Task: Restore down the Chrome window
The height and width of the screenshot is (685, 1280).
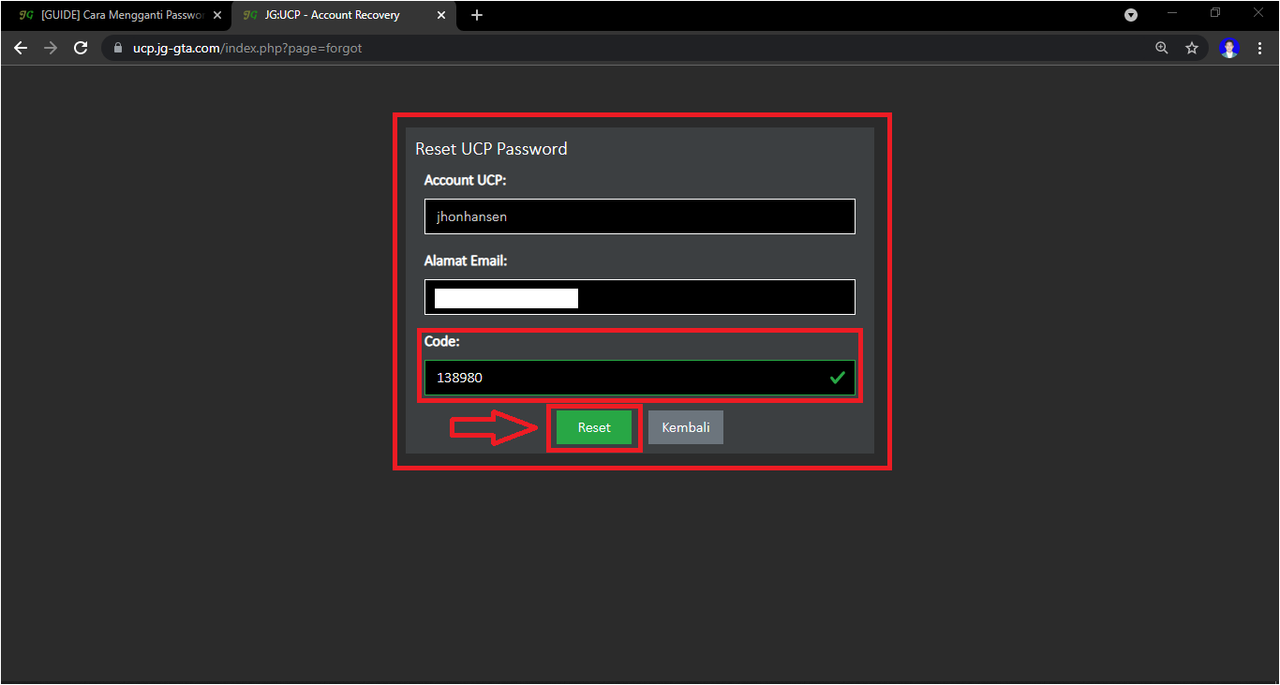Action: coord(1215,13)
